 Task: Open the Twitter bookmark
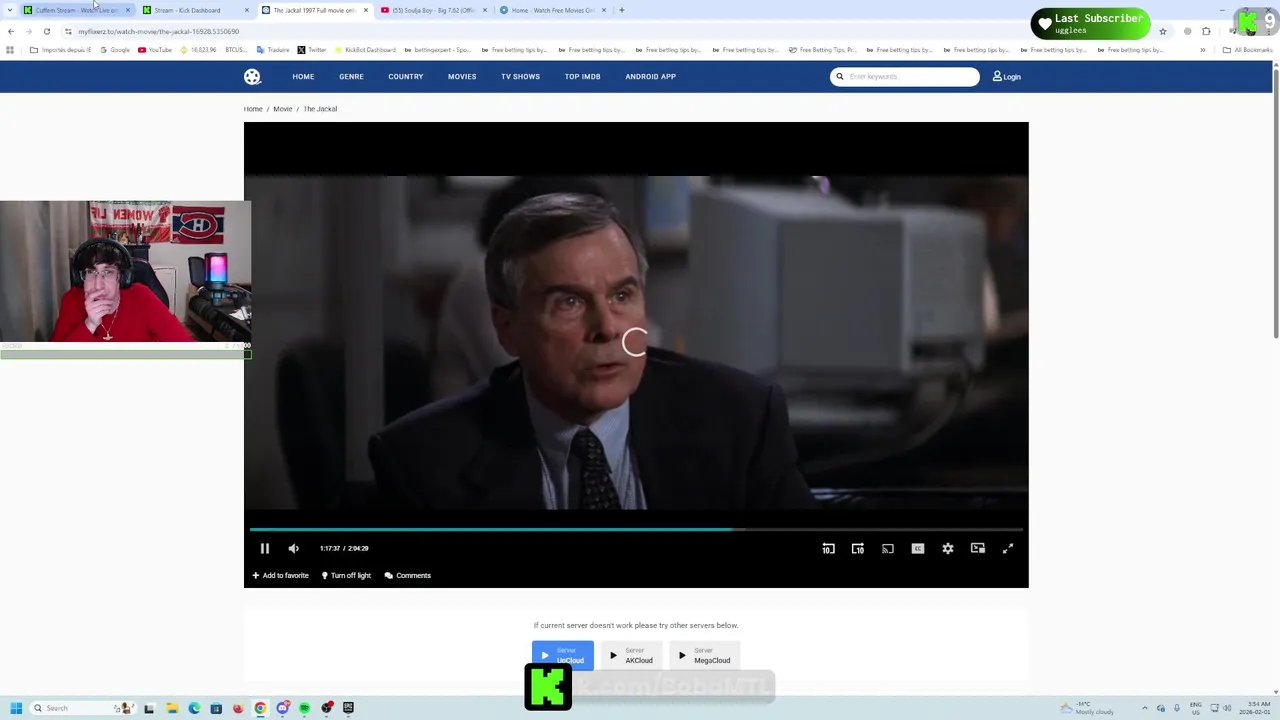point(312,50)
